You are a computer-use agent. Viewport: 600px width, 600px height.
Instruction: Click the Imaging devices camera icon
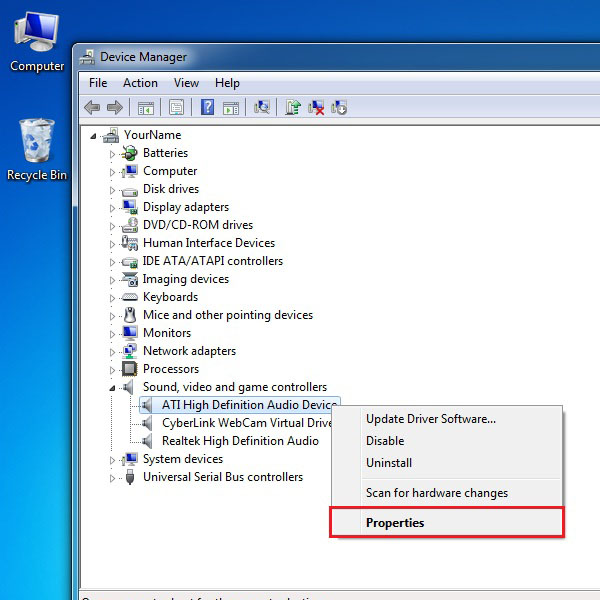tap(130, 279)
